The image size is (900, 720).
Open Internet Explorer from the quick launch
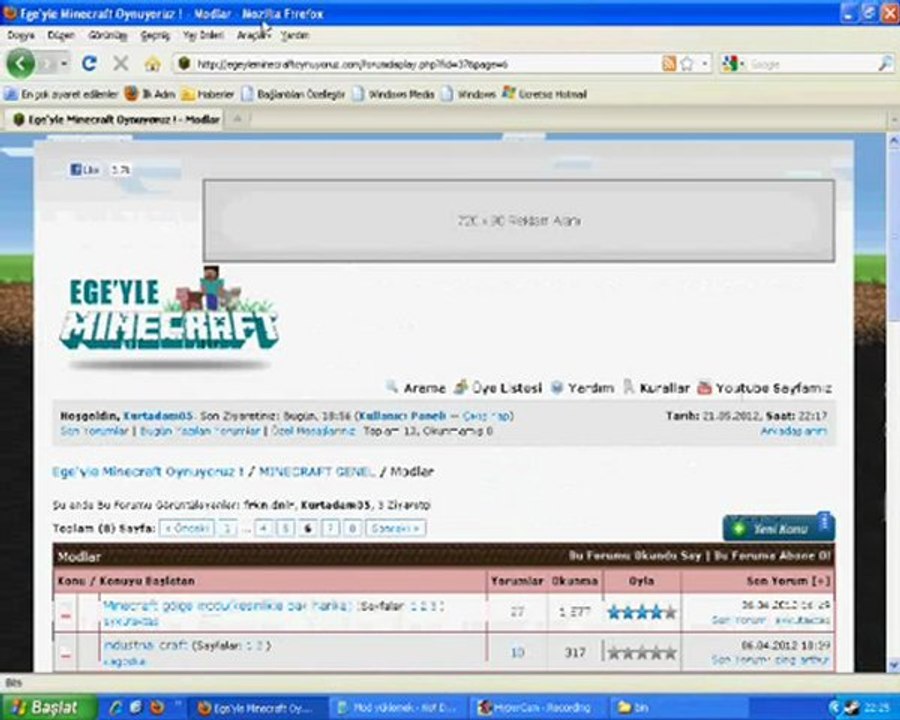[x=136, y=707]
